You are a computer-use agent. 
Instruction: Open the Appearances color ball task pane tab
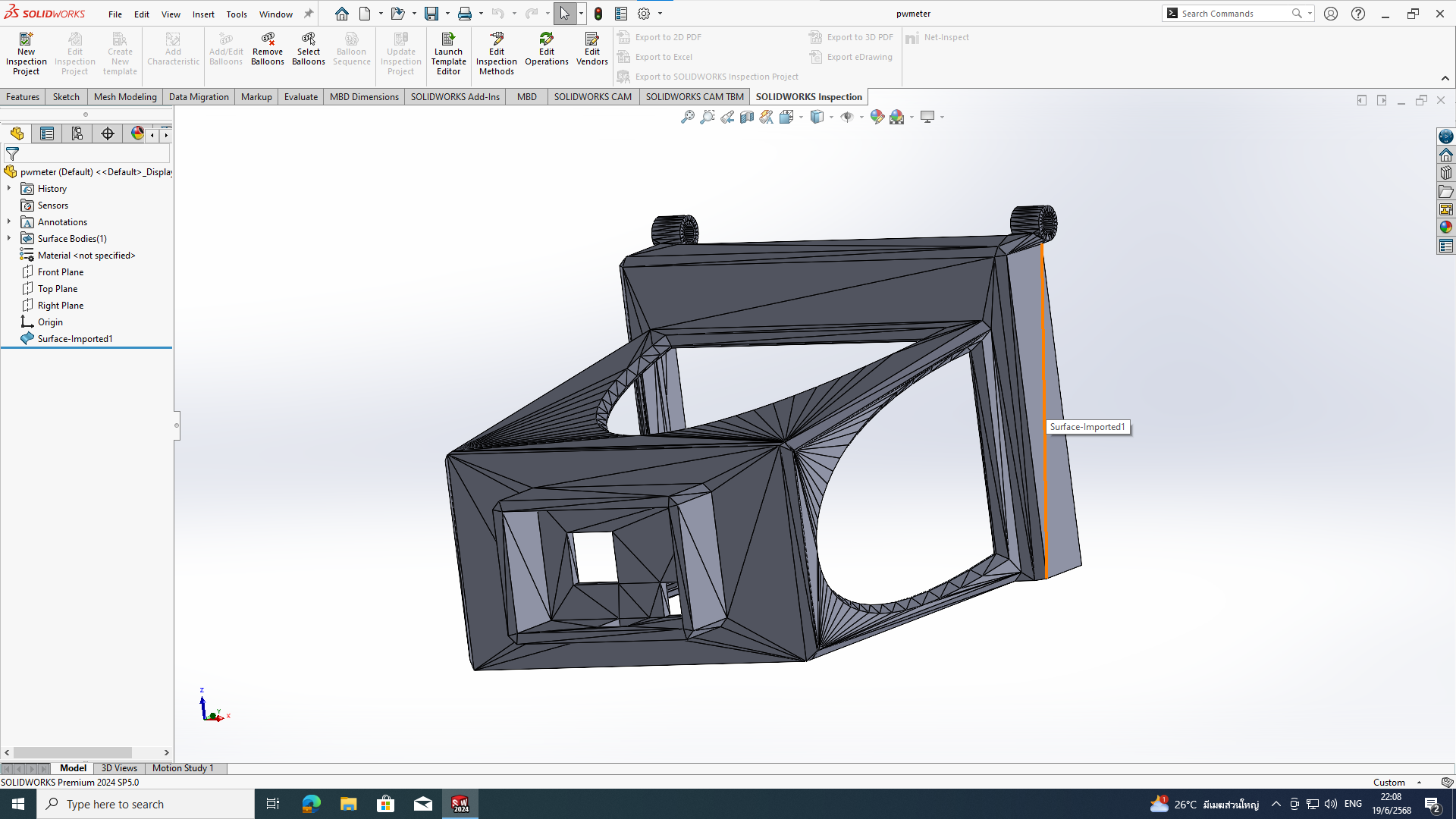(x=1446, y=227)
